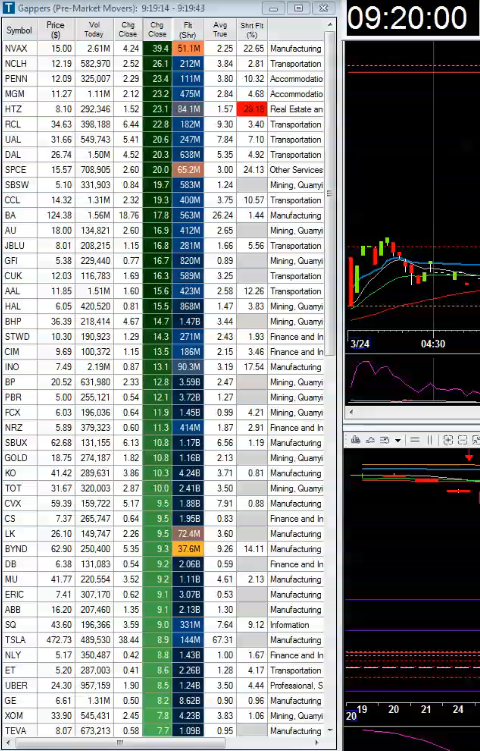Open the Gappers window's T application icon
This screenshot has height=751, width=480.
click(x=9, y=8)
